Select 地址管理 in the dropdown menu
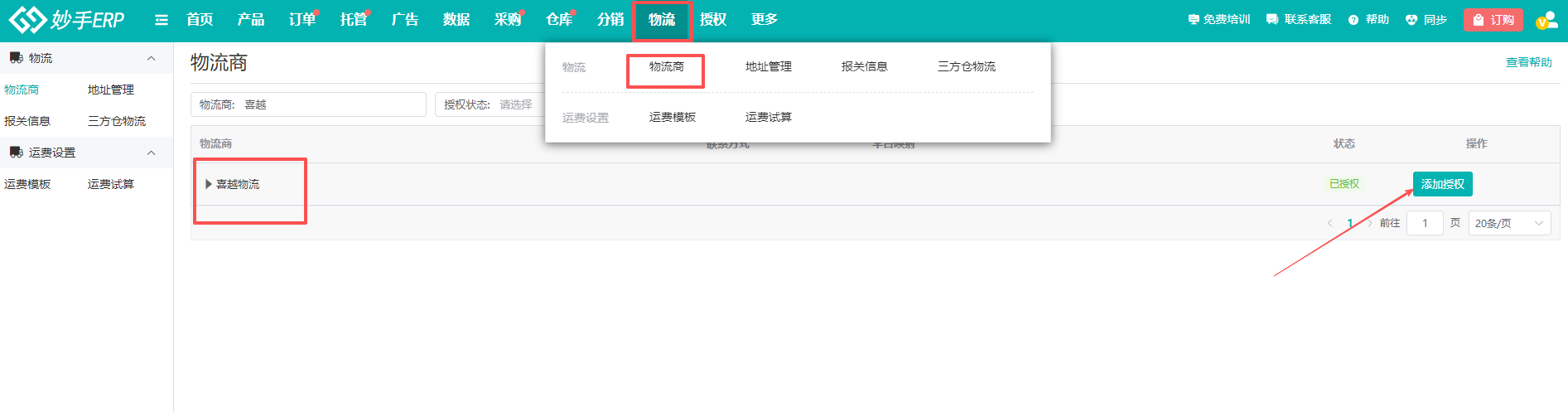The image size is (1568, 412). (x=768, y=66)
